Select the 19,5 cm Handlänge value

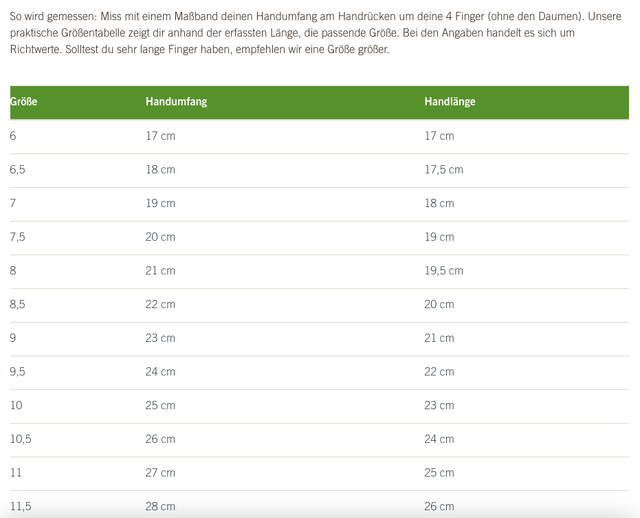click(x=444, y=270)
